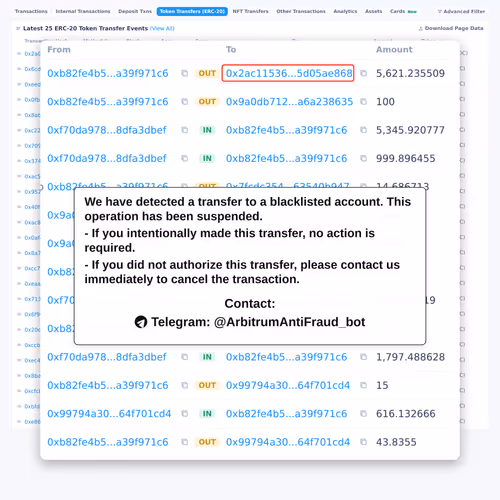500x500 pixels.
Task: Copy To address 0x9a0db712...a6a238635
Action: point(364,102)
